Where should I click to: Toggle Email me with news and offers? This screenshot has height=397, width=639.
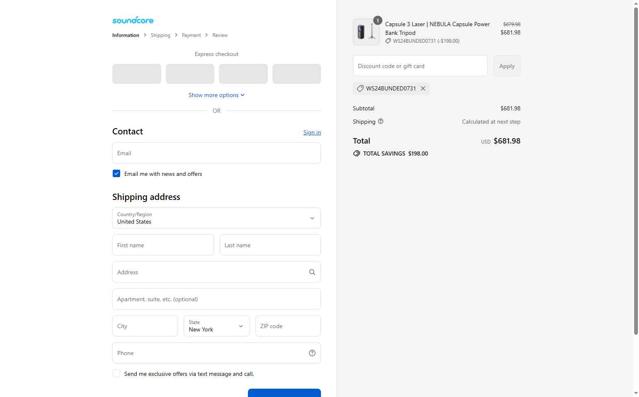117,174
